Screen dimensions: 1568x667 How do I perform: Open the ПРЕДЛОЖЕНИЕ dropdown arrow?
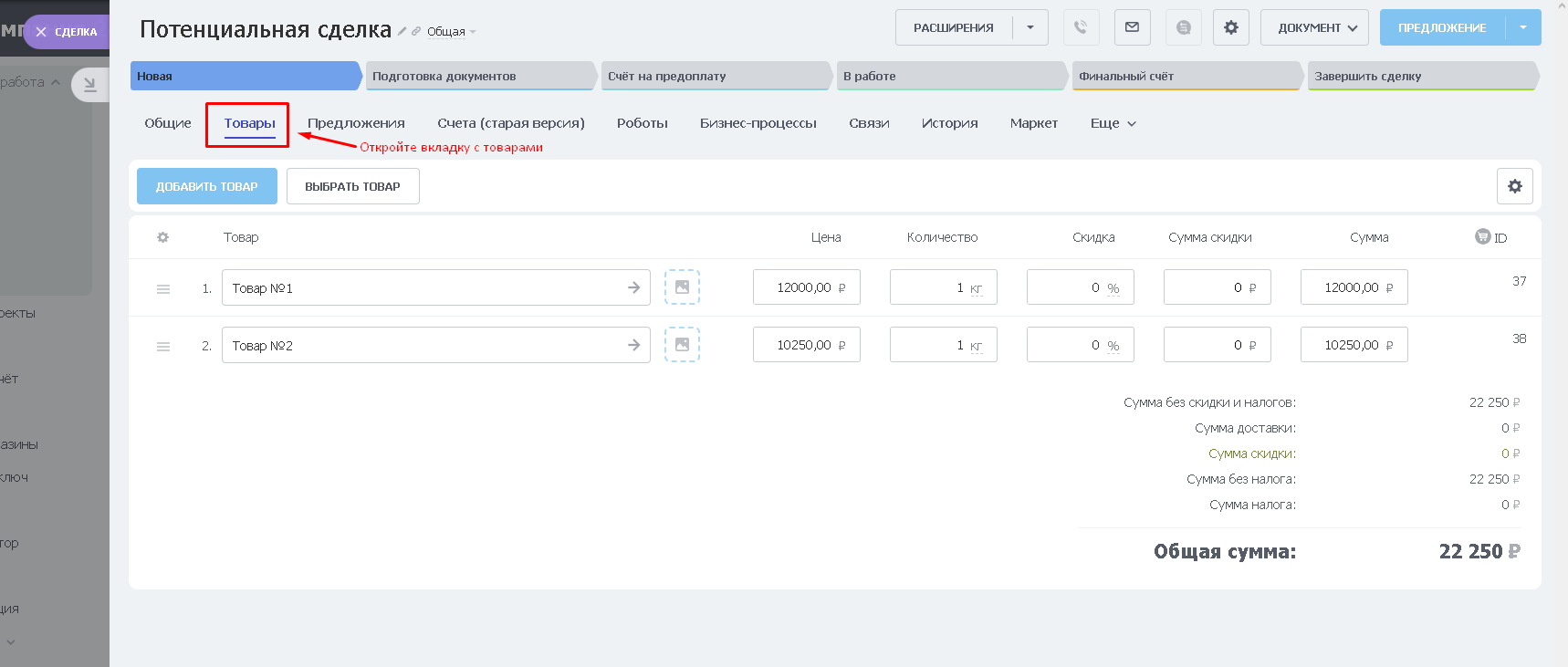(x=1522, y=27)
